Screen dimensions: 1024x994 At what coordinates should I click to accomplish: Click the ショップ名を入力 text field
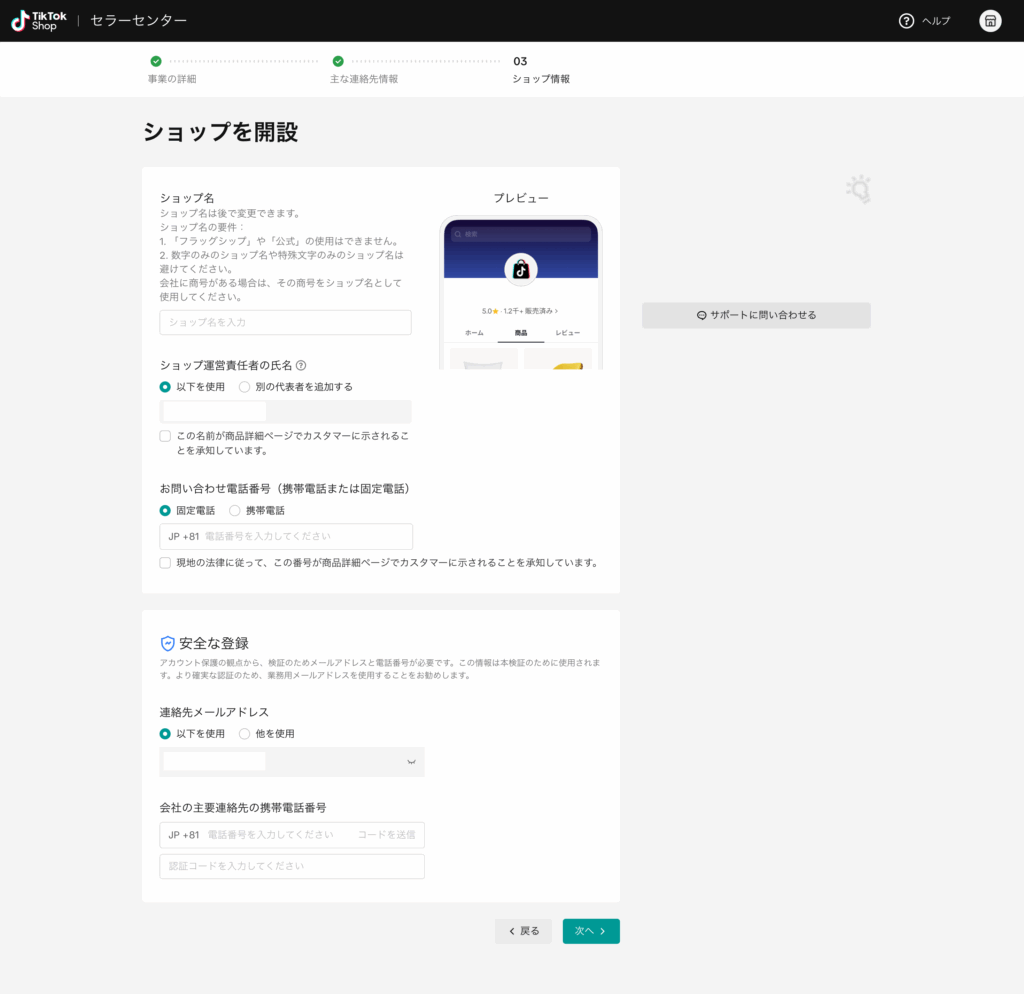pyautogui.click(x=285, y=322)
